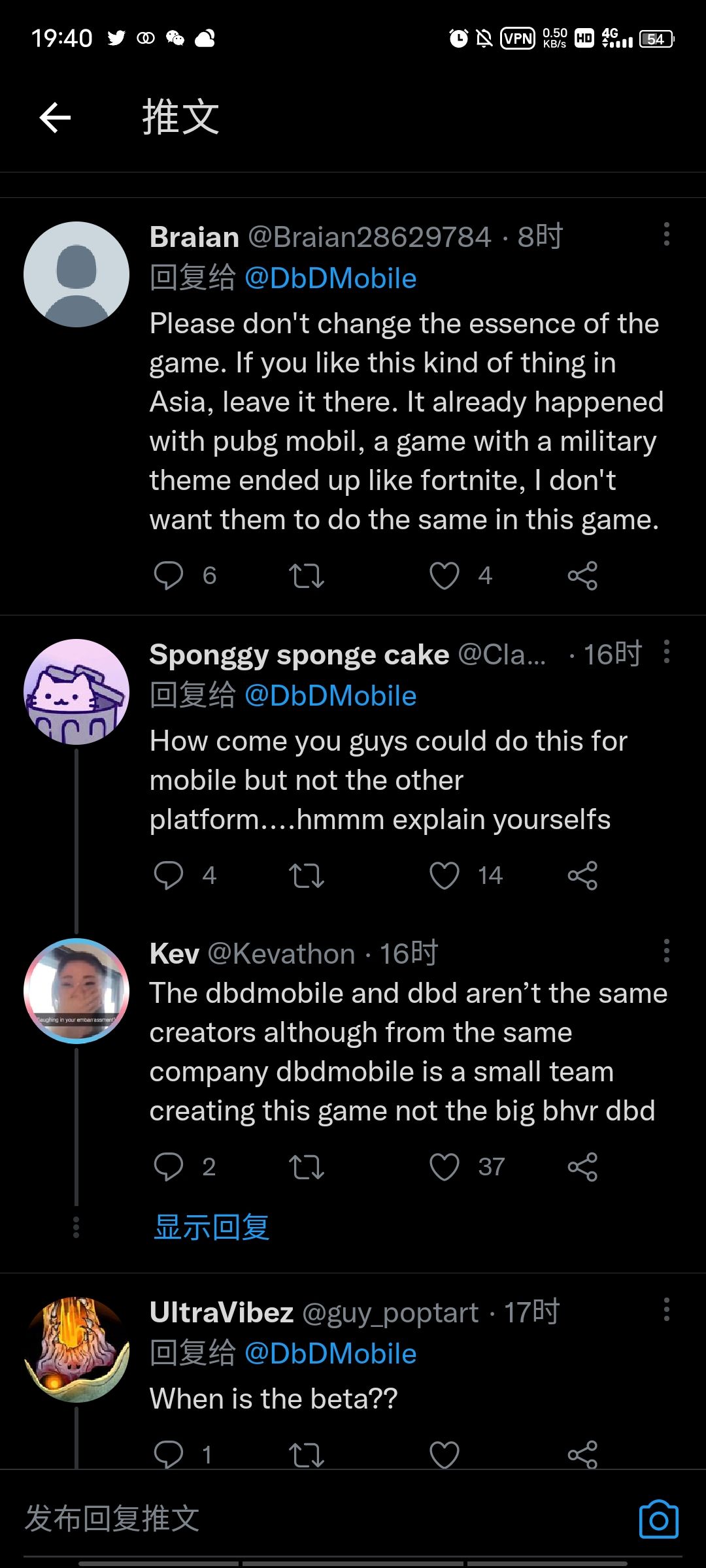
Task: Like Kev's tweet with 37 likes
Action: (445, 1167)
